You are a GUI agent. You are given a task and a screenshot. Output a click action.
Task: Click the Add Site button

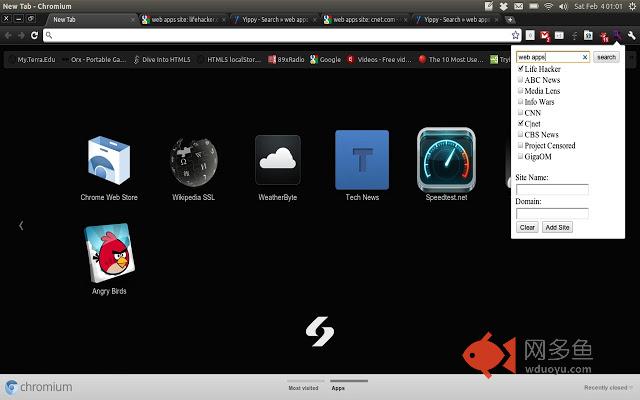(x=558, y=227)
